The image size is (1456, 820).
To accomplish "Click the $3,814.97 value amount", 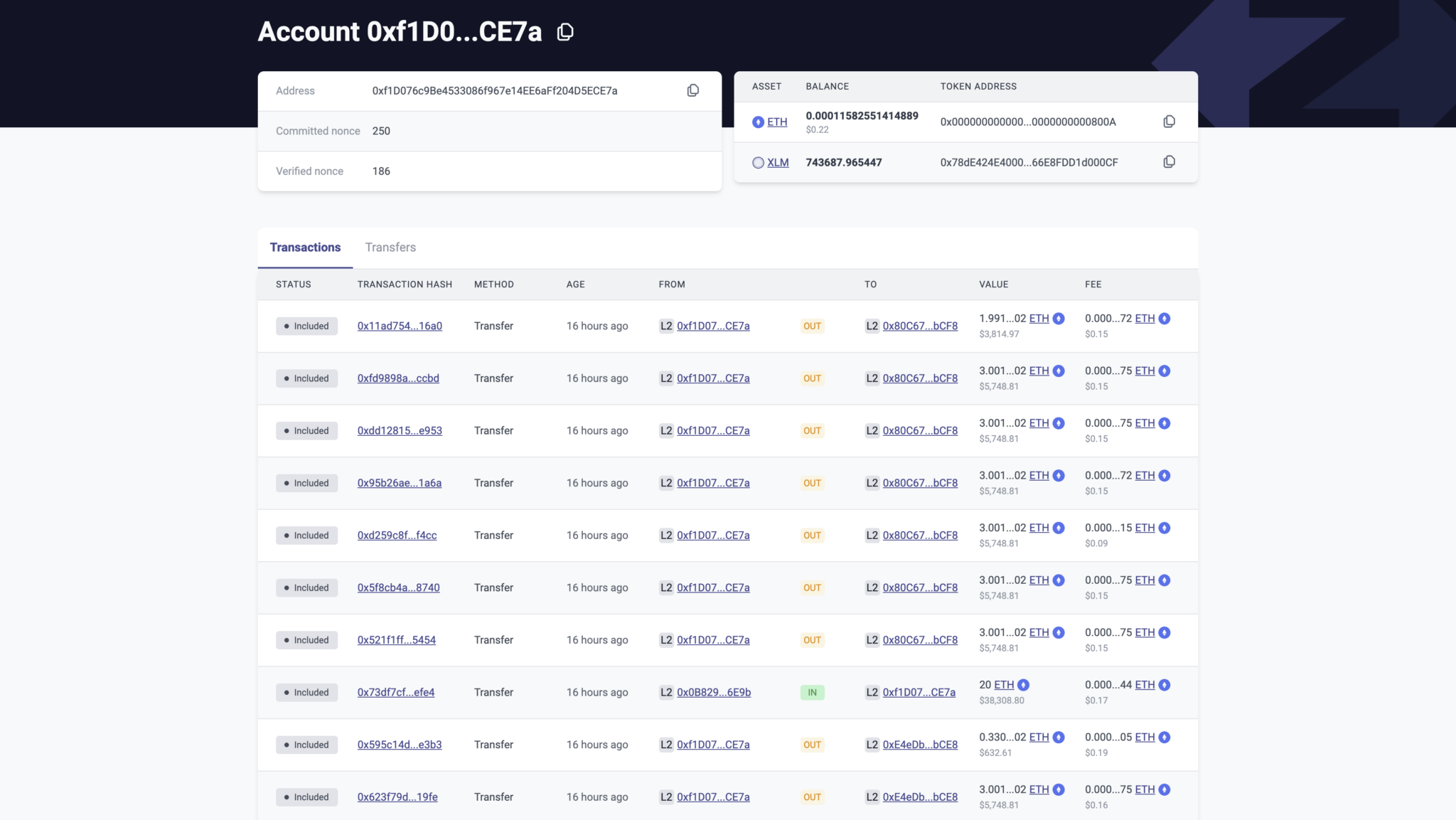I will pos(999,334).
